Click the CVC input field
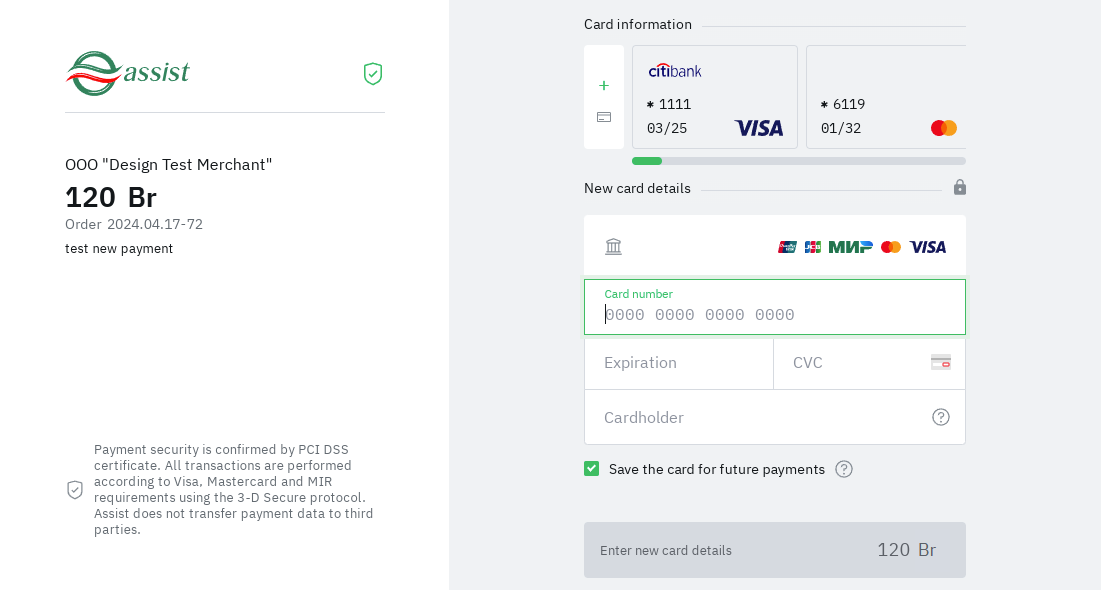 click(855, 363)
